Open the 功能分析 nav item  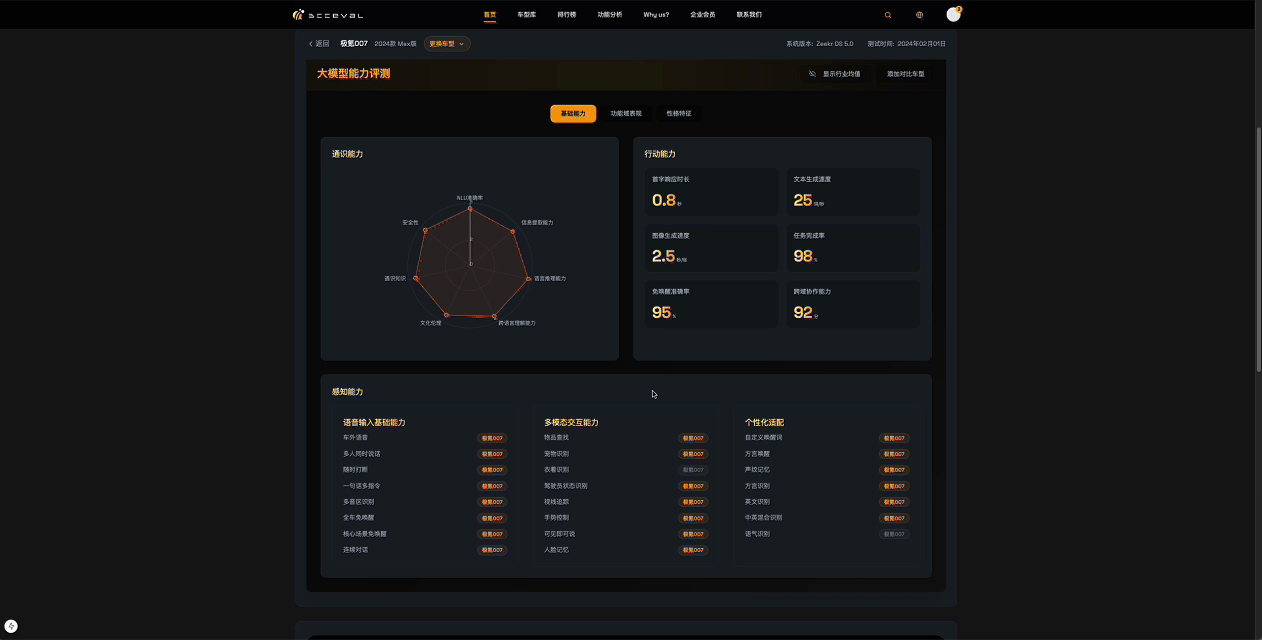pos(610,15)
